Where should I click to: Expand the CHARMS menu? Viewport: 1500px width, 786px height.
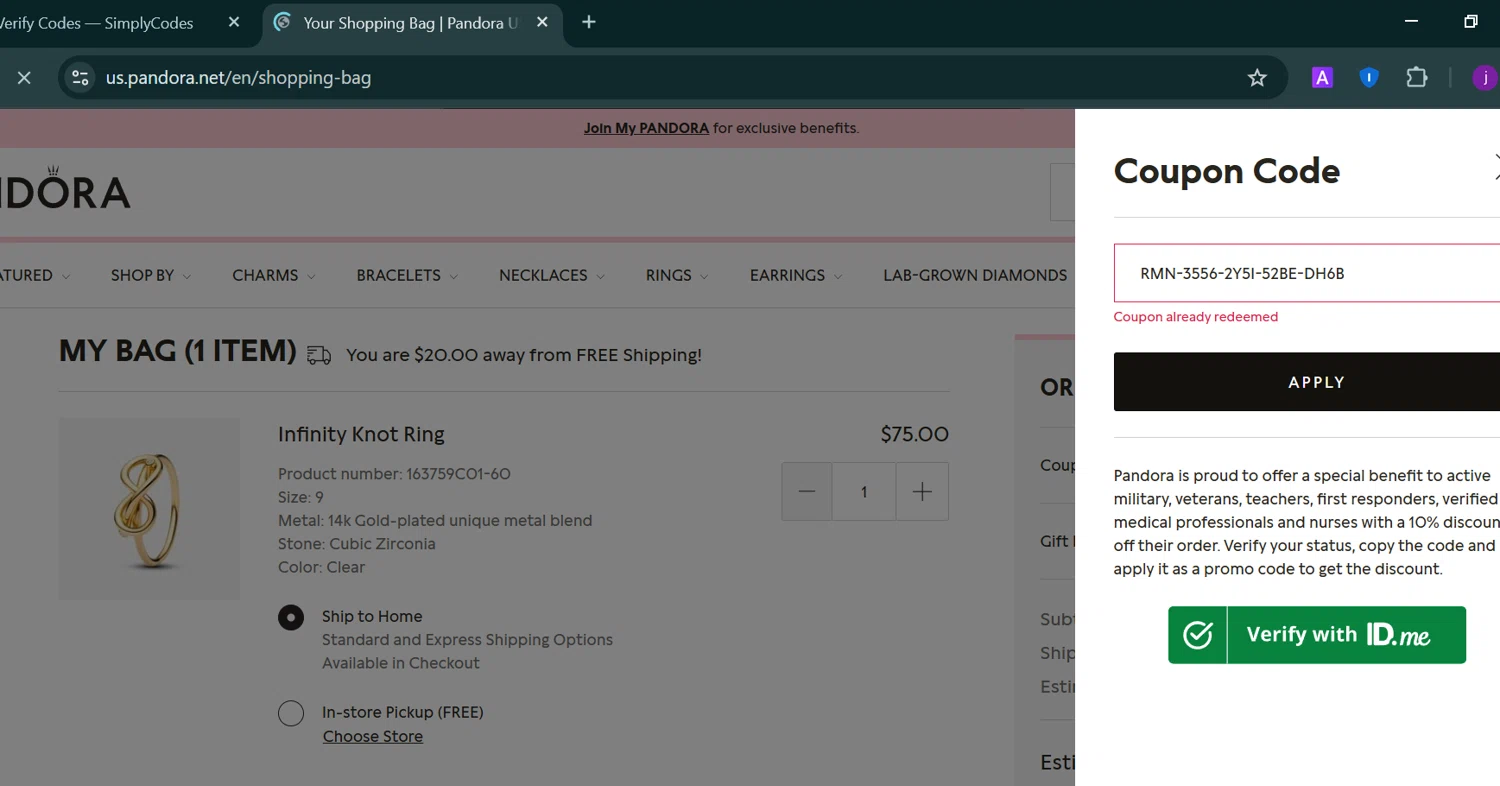[274, 276]
